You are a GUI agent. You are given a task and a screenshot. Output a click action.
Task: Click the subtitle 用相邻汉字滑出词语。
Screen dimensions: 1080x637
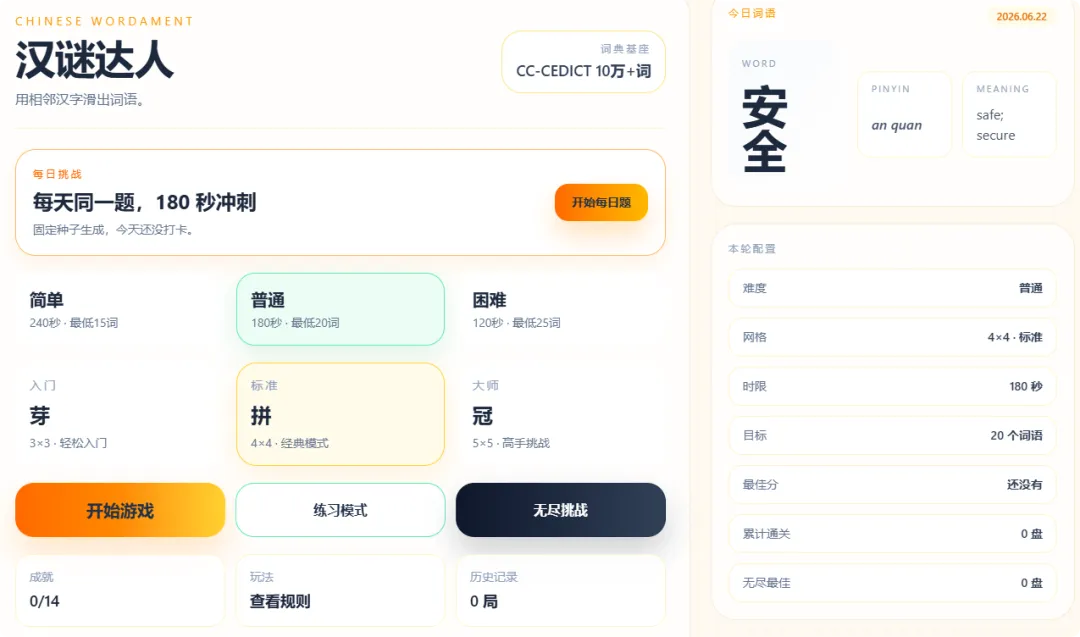pos(81,100)
